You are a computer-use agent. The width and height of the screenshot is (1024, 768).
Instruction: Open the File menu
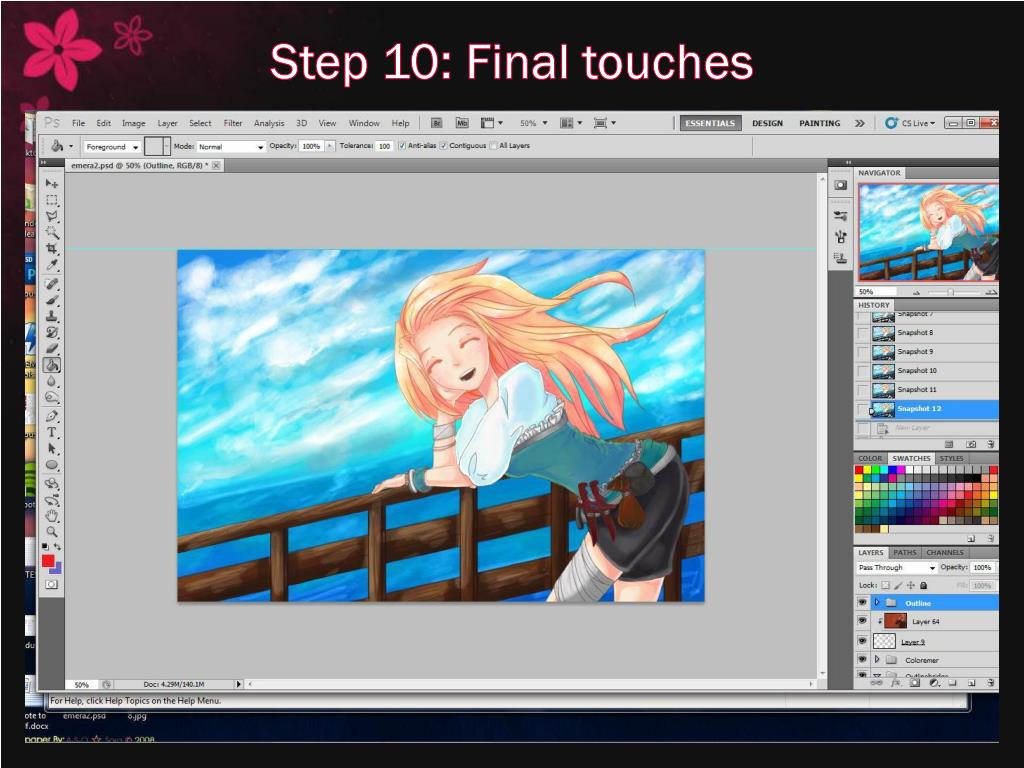tap(78, 123)
